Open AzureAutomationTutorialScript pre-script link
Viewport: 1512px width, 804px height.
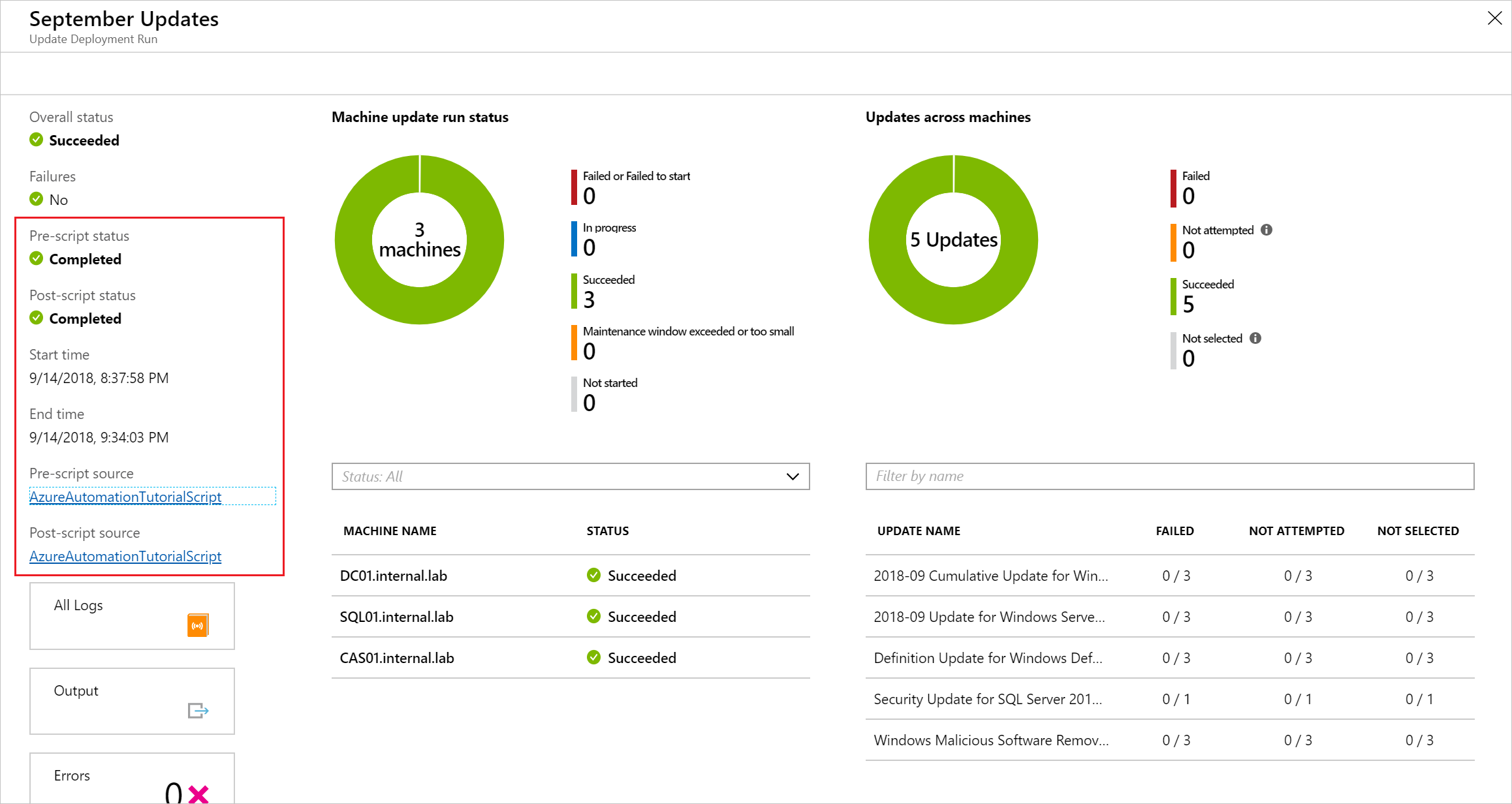(125, 496)
